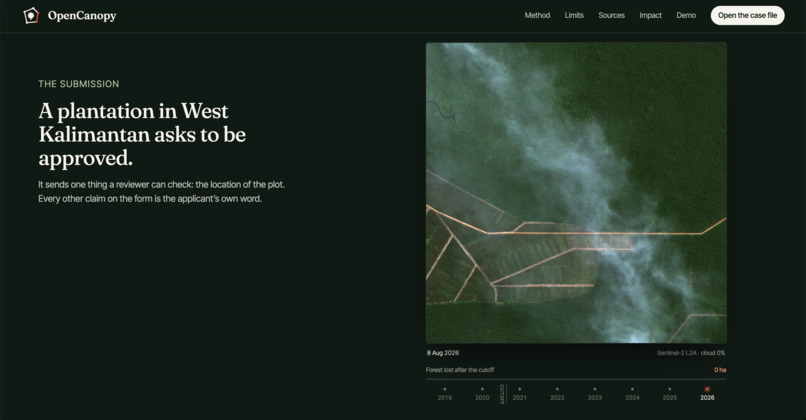Select the active 2026 timeline marker
The width and height of the screenshot is (806, 420).
(707, 394)
